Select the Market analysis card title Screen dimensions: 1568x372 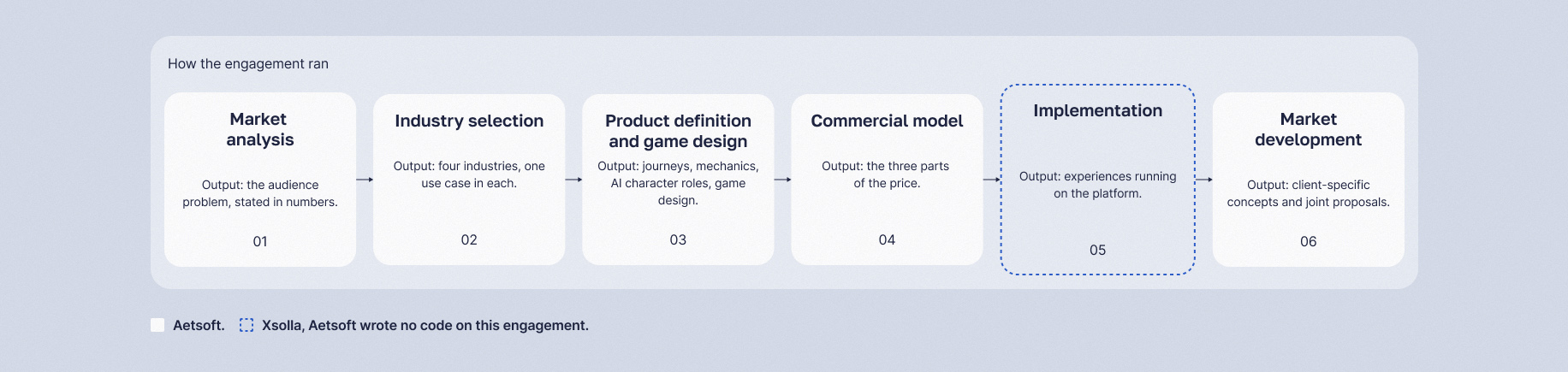point(260,129)
